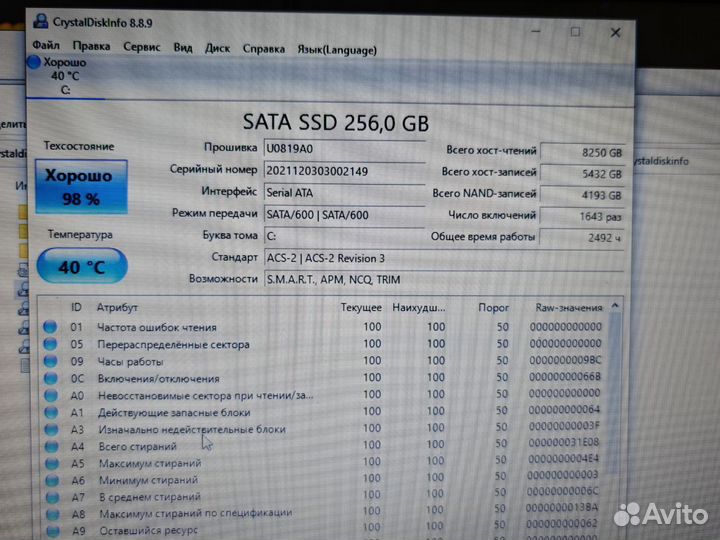Screen dimensions: 720x540
Task: Click the Буква тома field C:
Action: pos(345,236)
